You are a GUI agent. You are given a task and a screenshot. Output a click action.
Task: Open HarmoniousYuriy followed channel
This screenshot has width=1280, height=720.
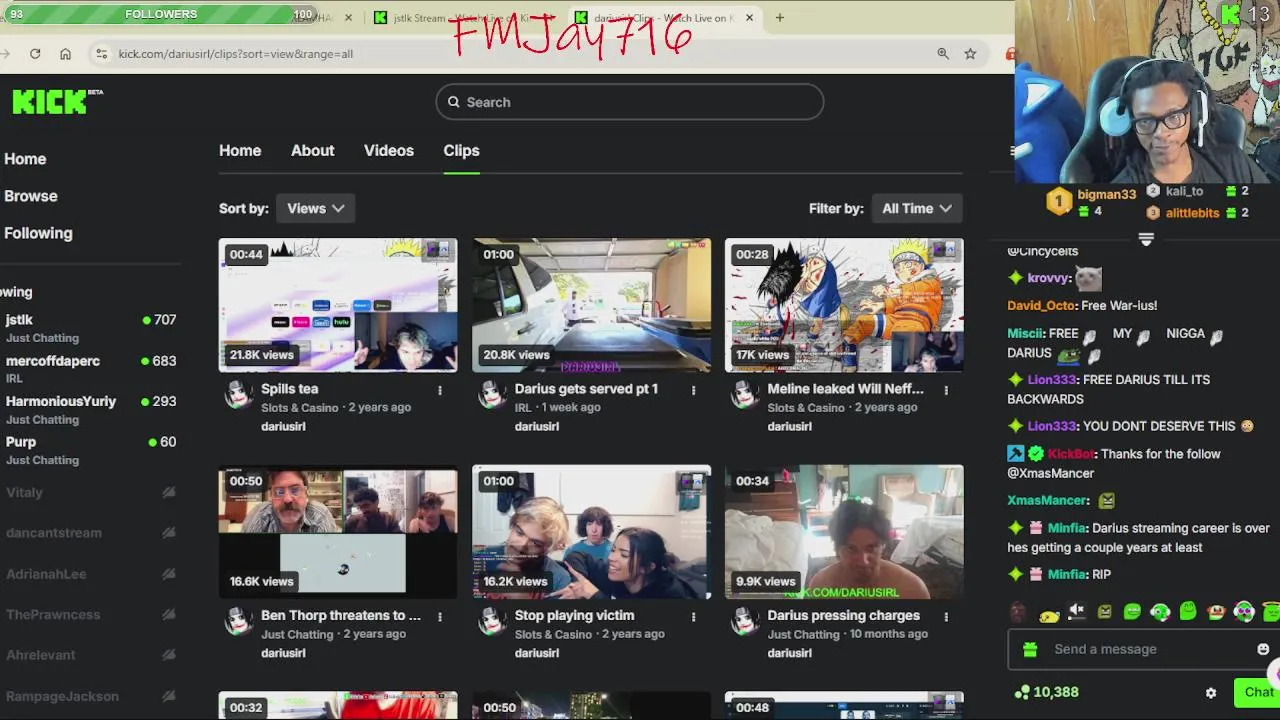[90, 409]
